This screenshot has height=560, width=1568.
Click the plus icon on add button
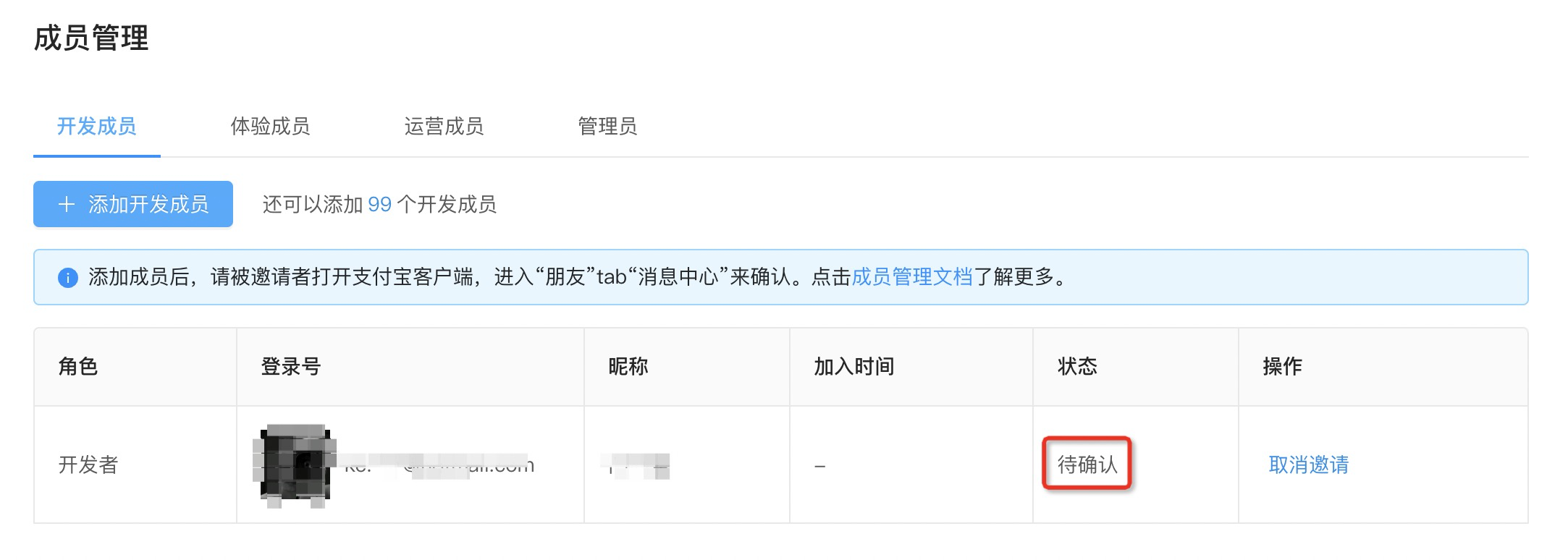pyautogui.click(x=67, y=205)
